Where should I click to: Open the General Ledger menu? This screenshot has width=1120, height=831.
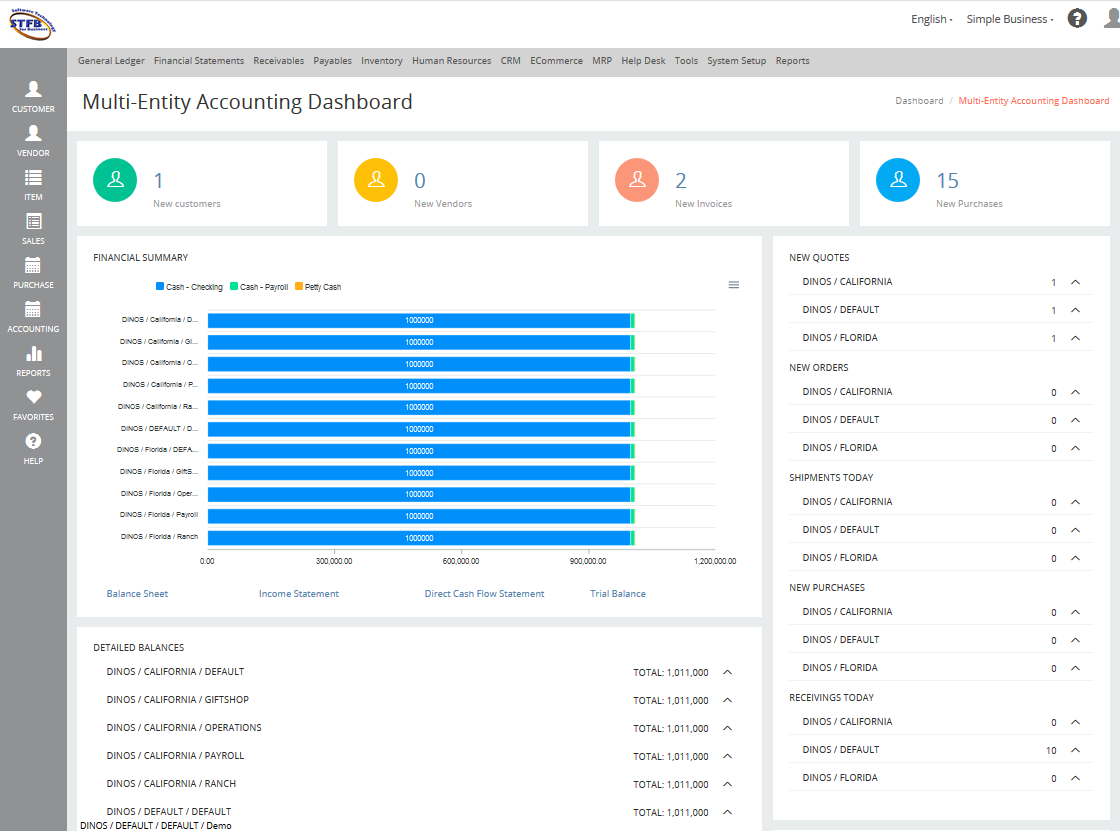tap(111, 61)
